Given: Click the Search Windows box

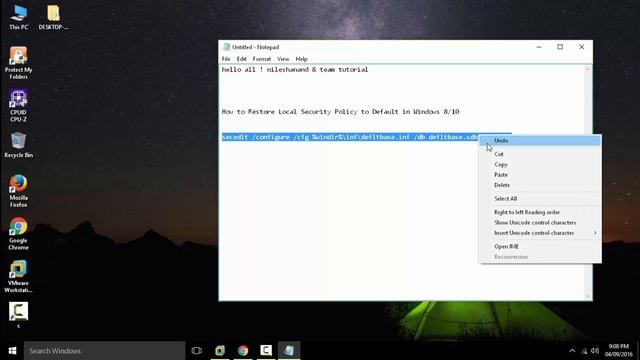Looking at the screenshot, I should pyautogui.click(x=104, y=351).
